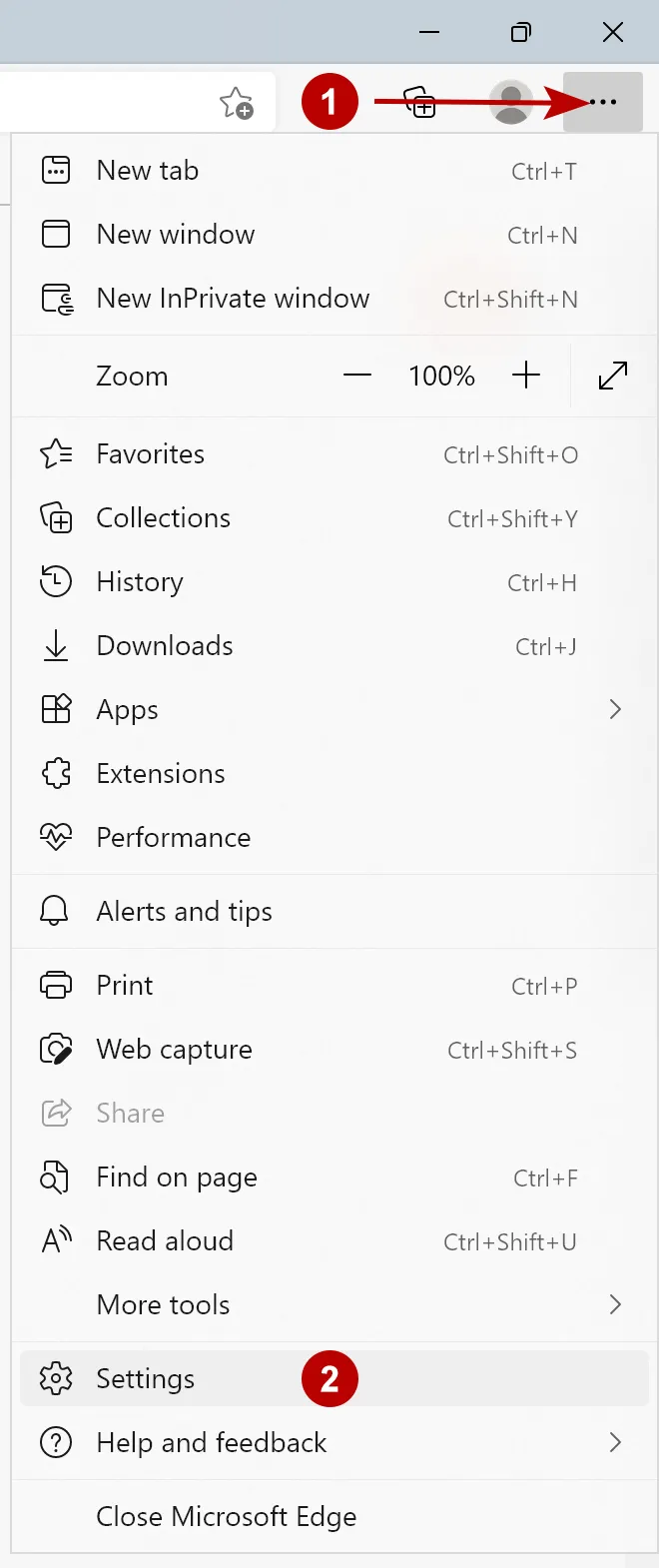The width and height of the screenshot is (659, 1568).
Task: Click the Settings gear icon
Action: (57, 1378)
